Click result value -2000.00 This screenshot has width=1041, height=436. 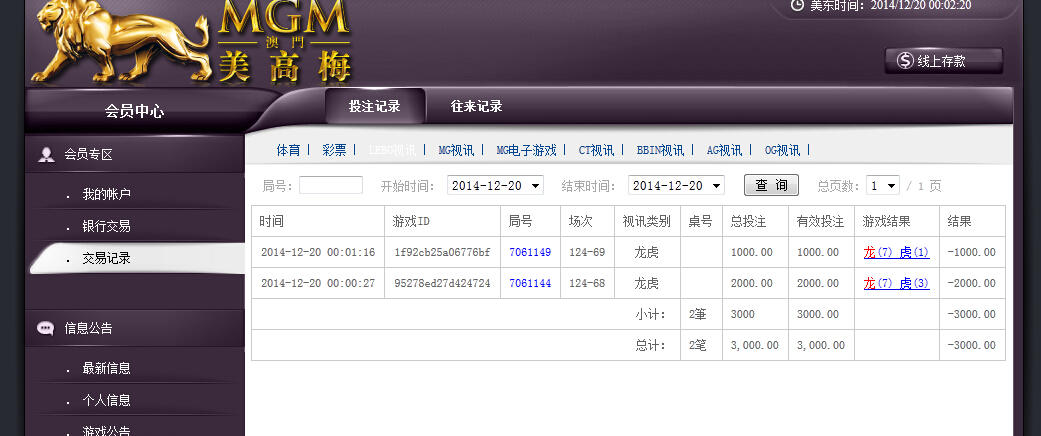(x=971, y=283)
